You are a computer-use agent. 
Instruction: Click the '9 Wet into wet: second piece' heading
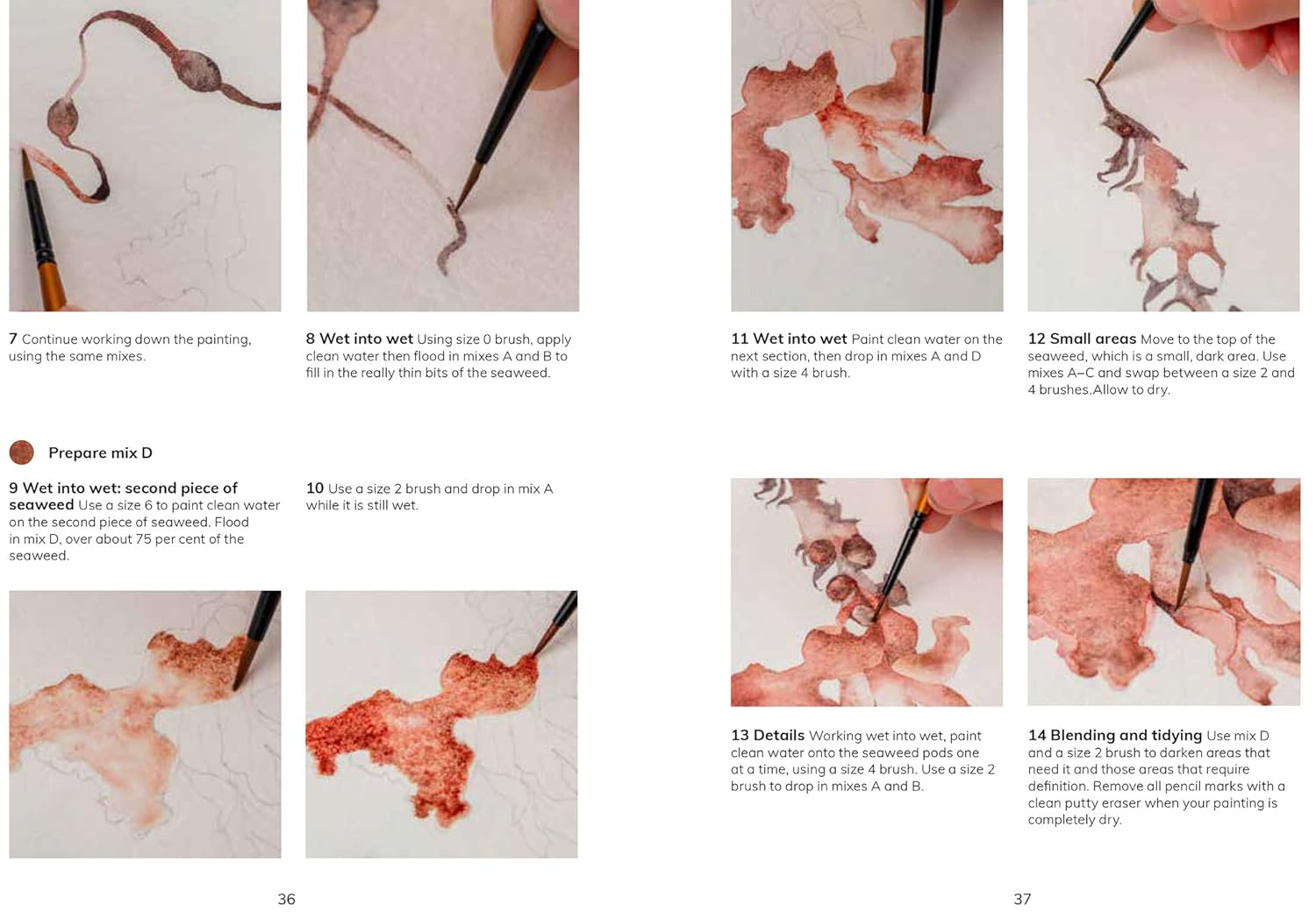click(123, 495)
